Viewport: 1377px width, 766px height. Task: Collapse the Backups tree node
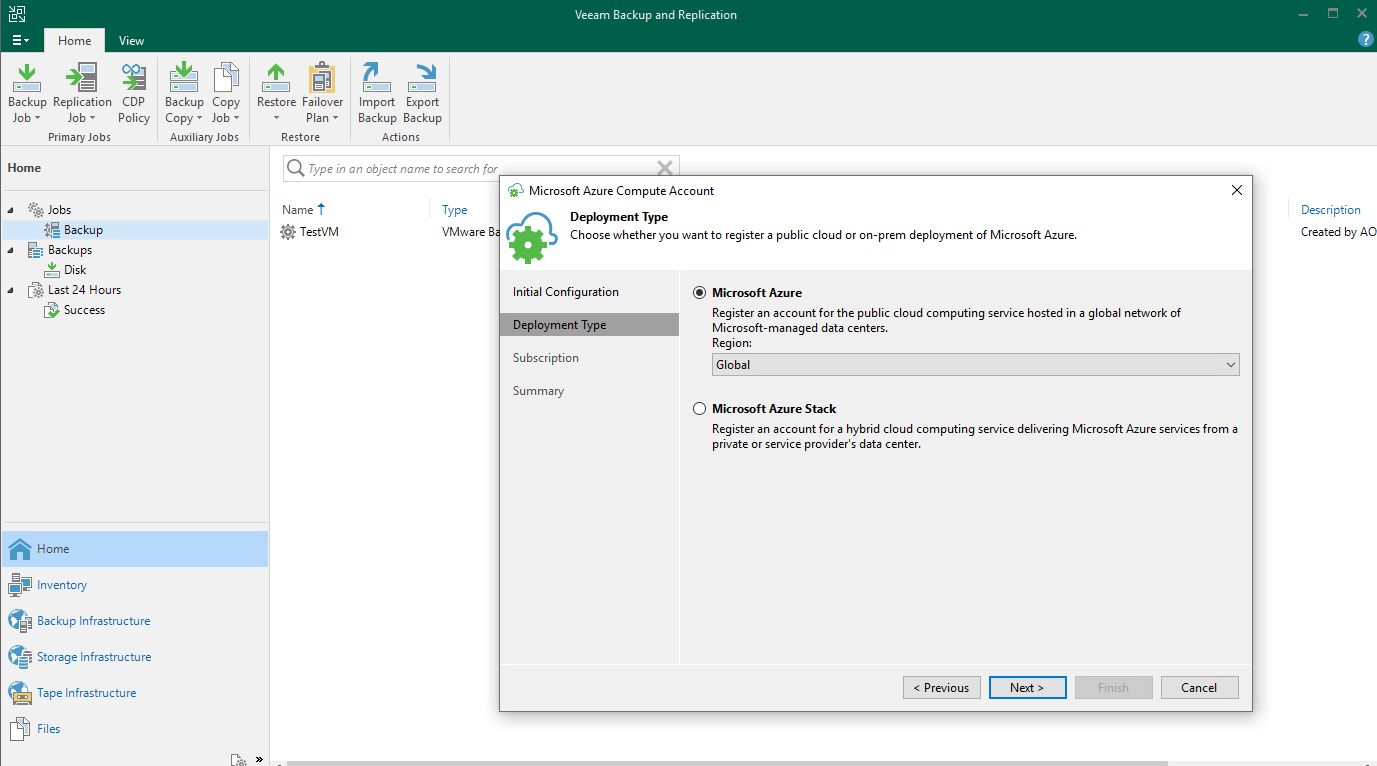click(x=11, y=250)
